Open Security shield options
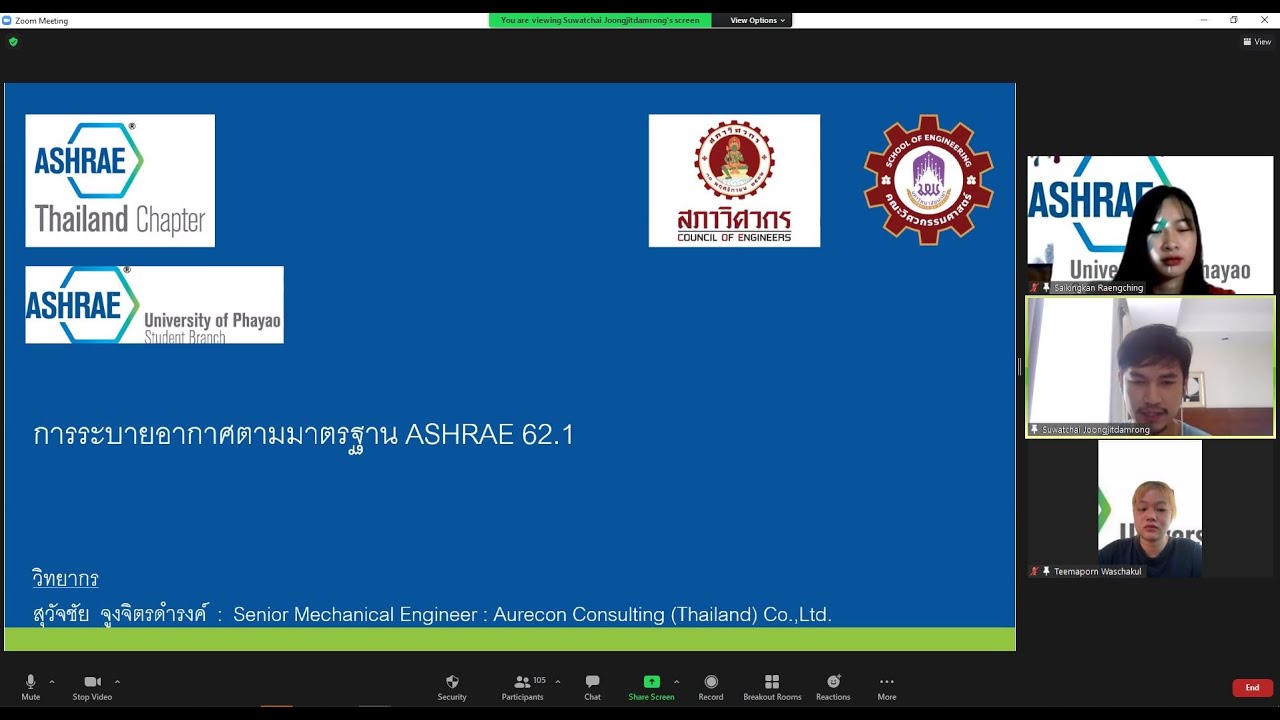1280x720 pixels. (x=452, y=687)
